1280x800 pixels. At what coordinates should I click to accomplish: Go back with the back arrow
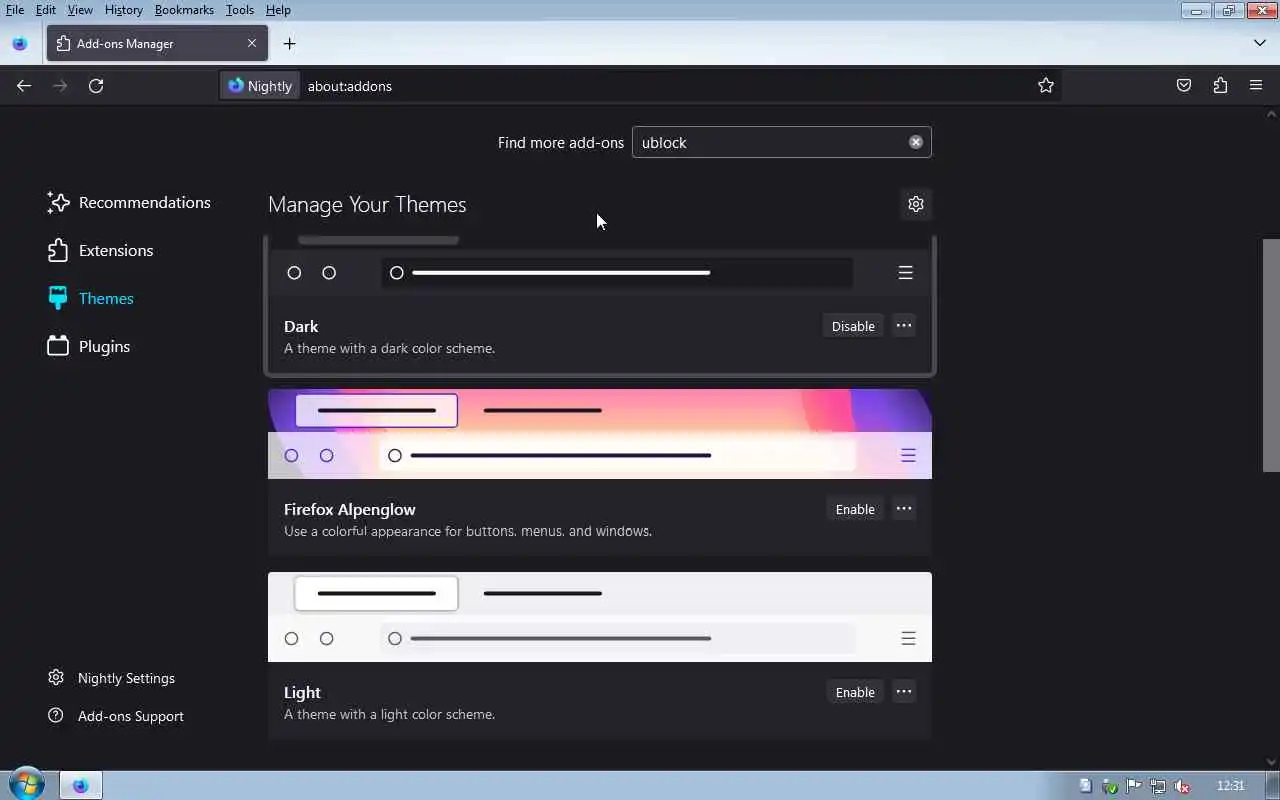[24, 86]
